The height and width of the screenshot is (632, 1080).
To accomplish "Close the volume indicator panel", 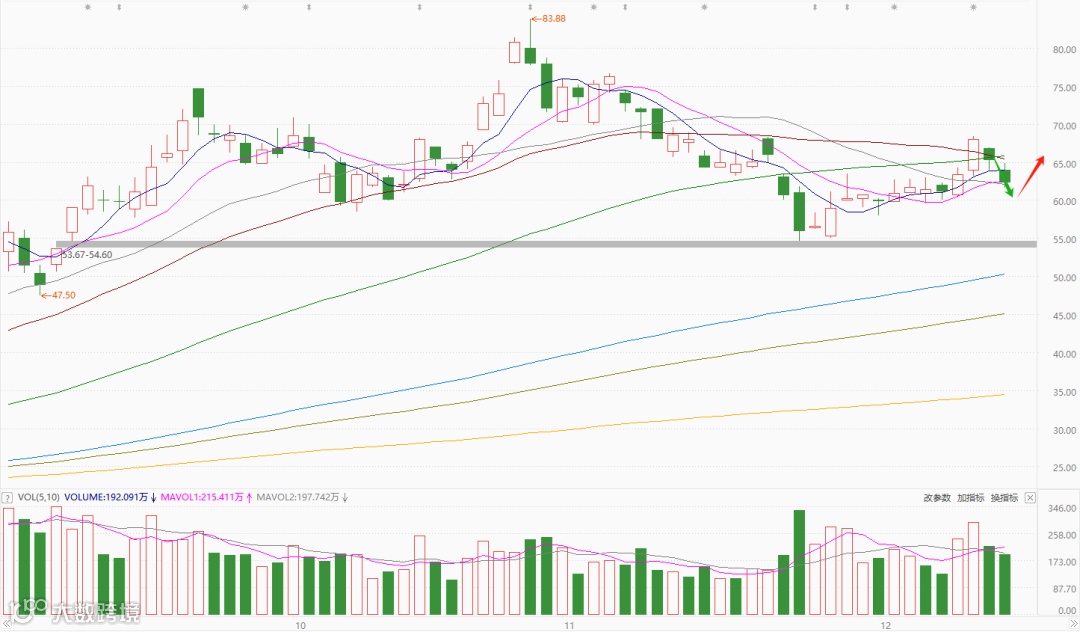I will click(x=1030, y=498).
